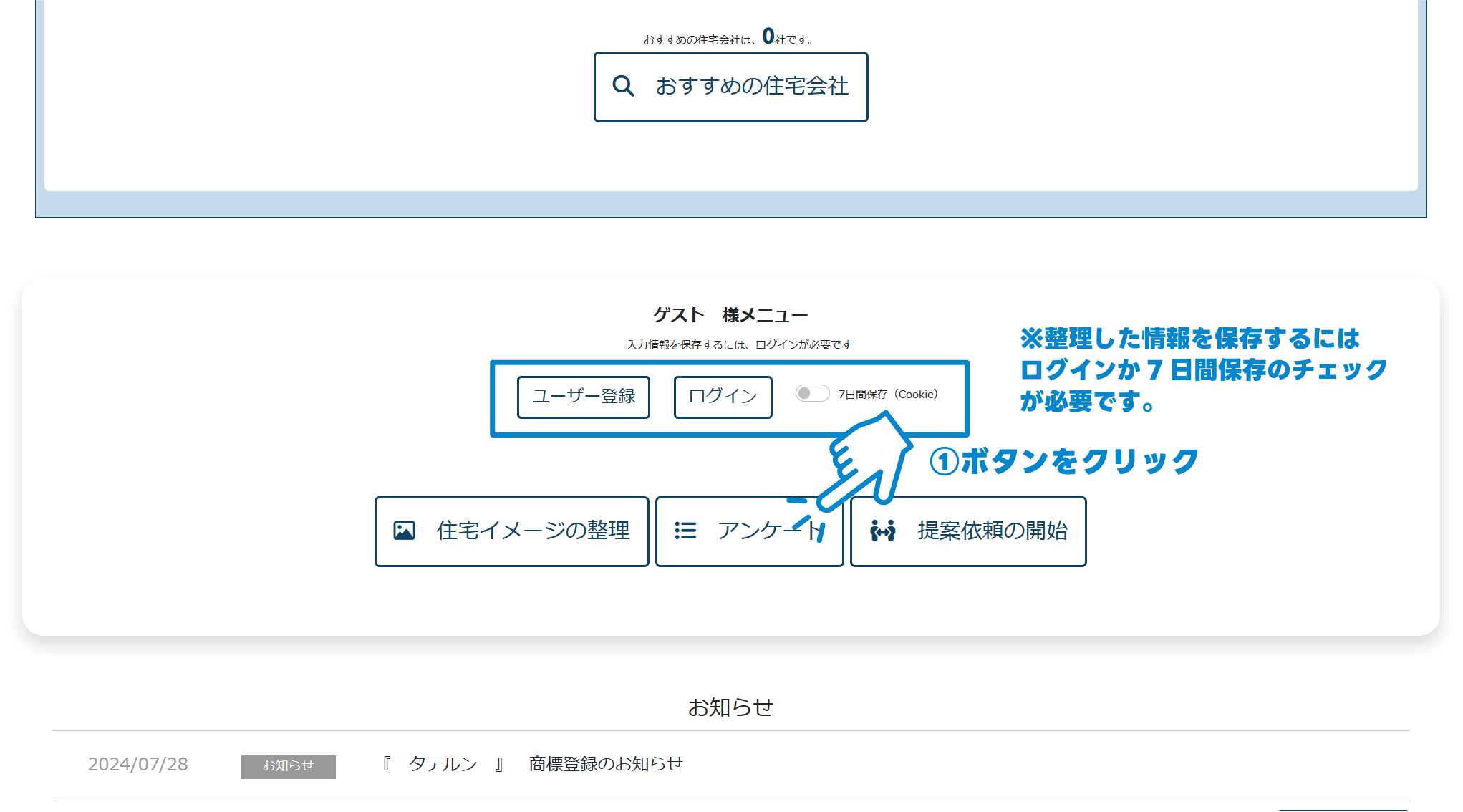Click the ユーザー登録 registration button

[x=583, y=397]
